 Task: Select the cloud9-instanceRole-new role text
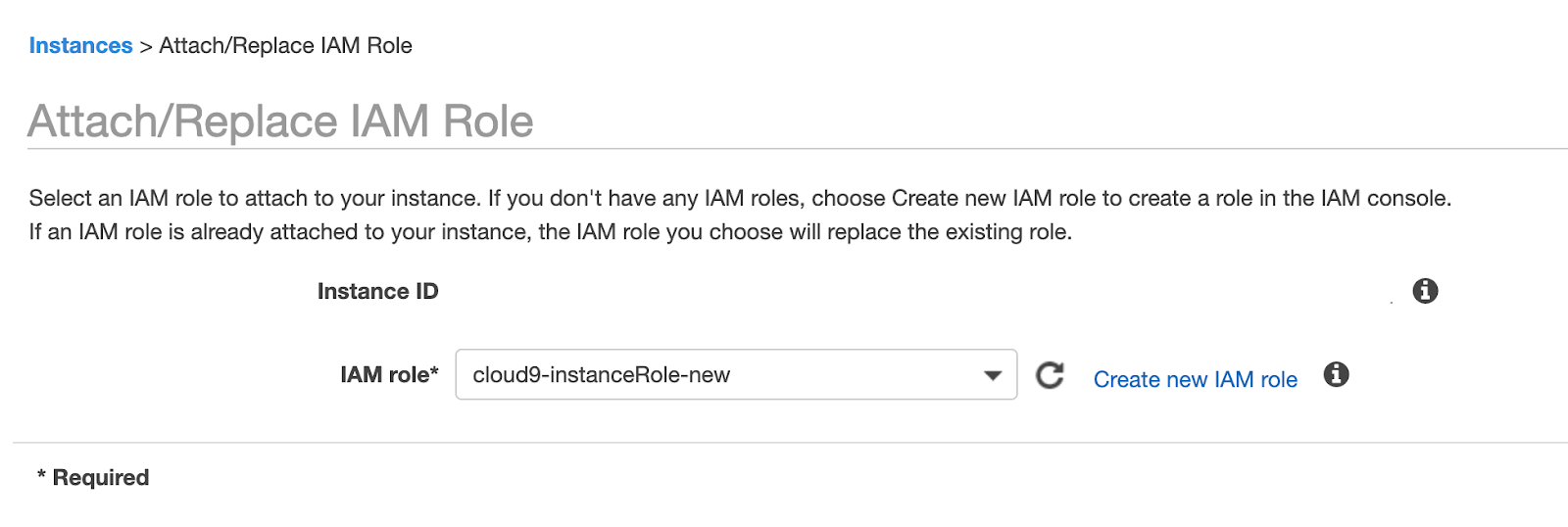601,375
